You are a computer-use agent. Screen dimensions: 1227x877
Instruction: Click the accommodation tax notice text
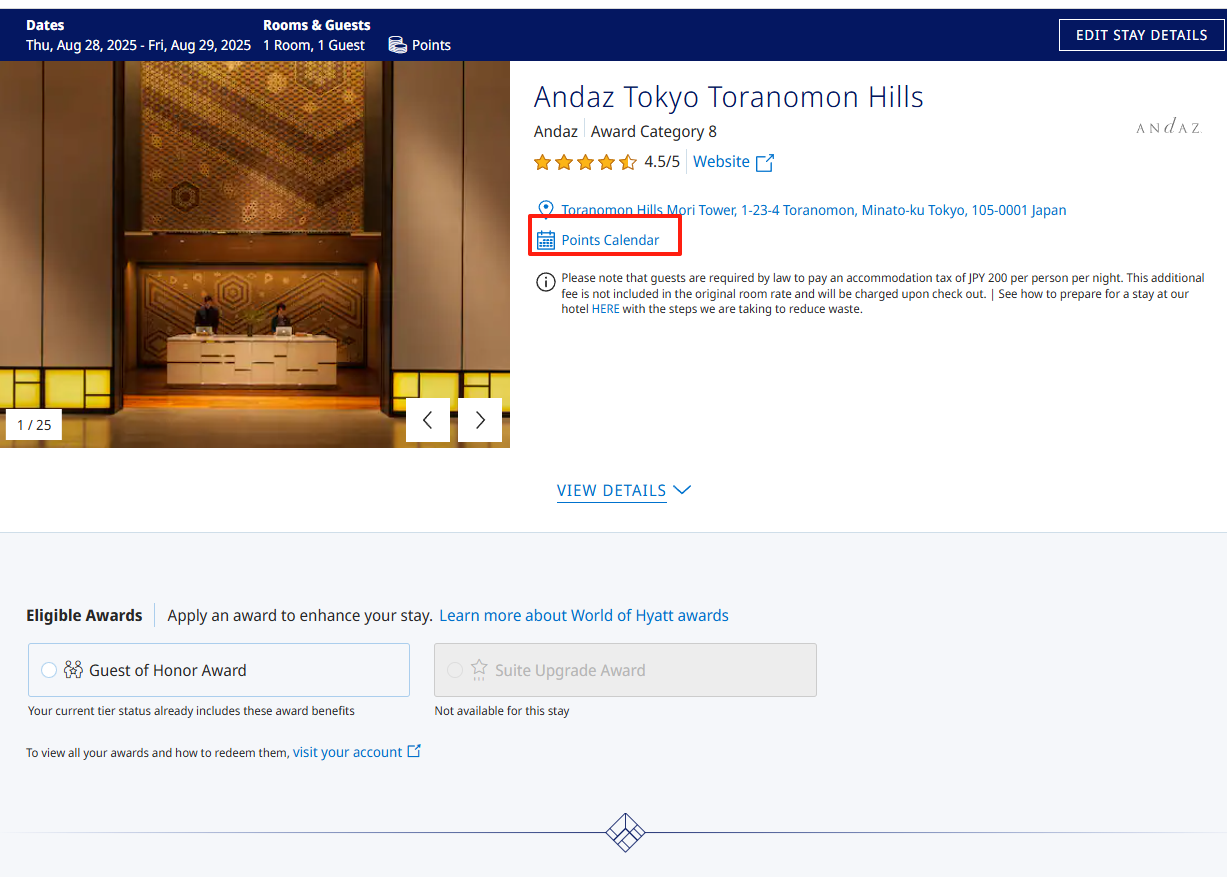(x=883, y=293)
